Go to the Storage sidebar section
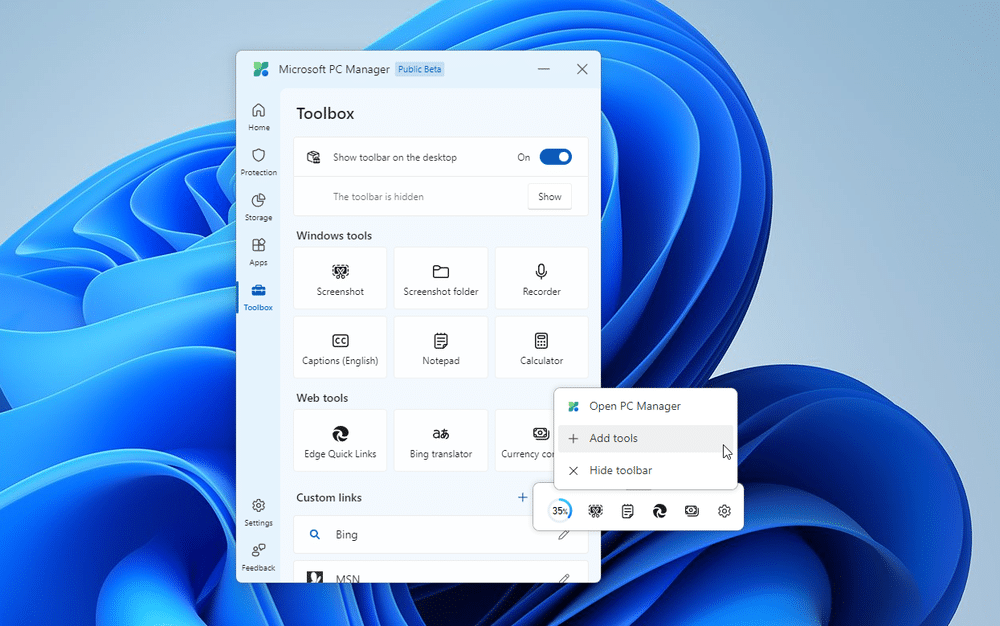The height and width of the screenshot is (626, 1000). pyautogui.click(x=258, y=207)
